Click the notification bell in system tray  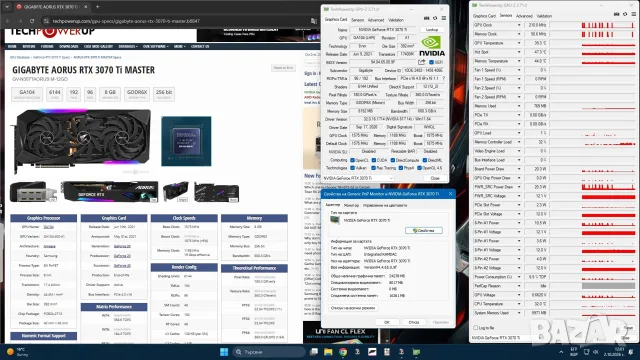coord(631,352)
